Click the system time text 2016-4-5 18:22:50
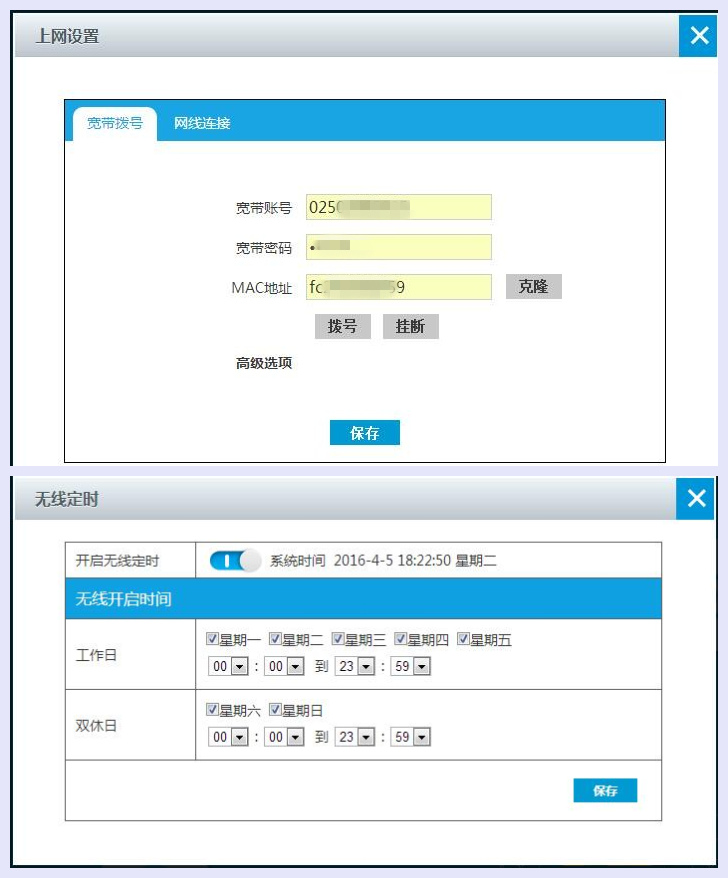Image resolution: width=728 pixels, height=878 pixels. point(392,561)
